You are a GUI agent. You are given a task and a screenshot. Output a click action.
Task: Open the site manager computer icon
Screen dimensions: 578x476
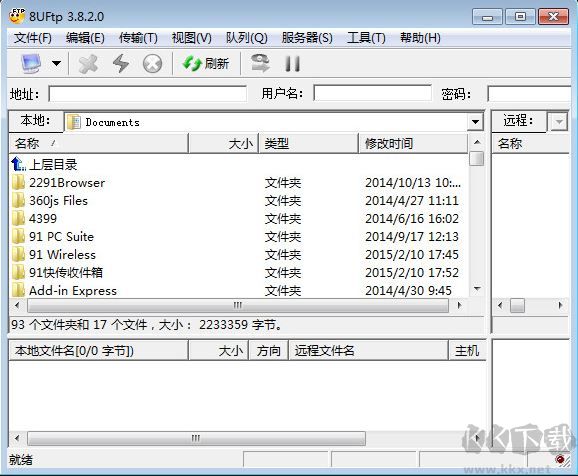[31, 63]
